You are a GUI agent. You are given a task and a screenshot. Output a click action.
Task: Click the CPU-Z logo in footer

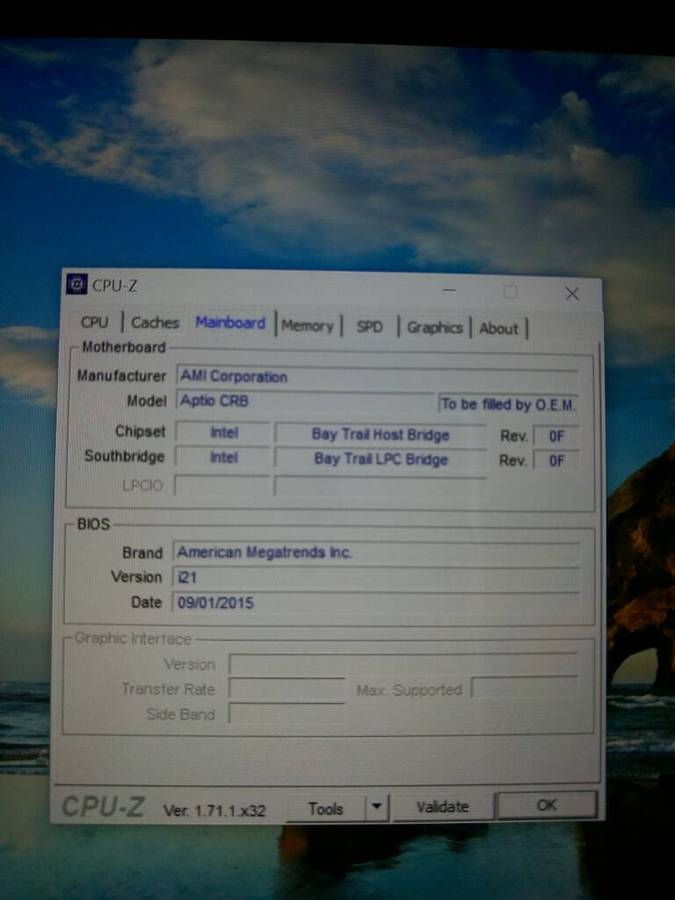103,806
